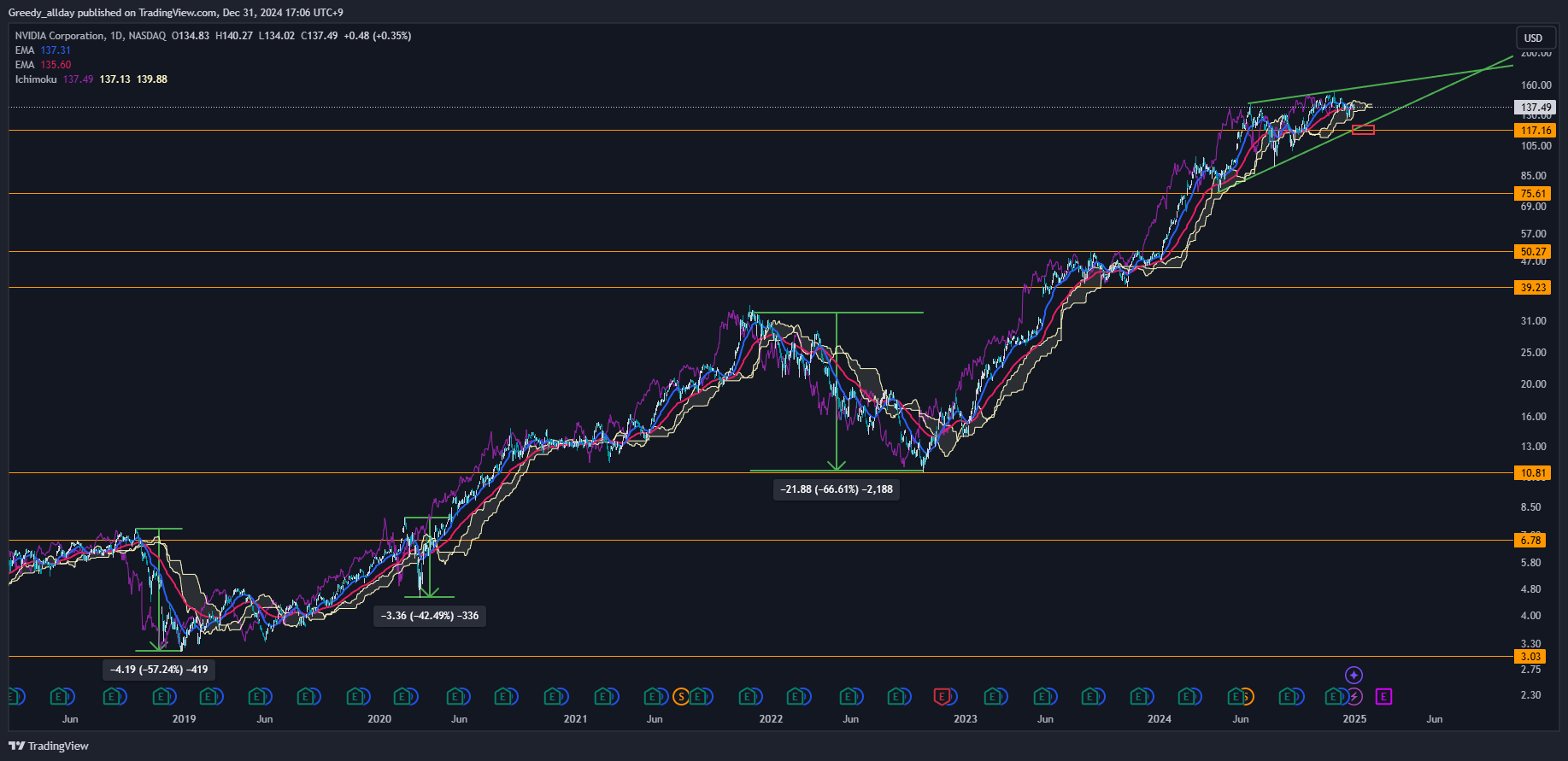Click the 2024 label on time axis
Screen dimensions: 1568x761
coord(1160,719)
